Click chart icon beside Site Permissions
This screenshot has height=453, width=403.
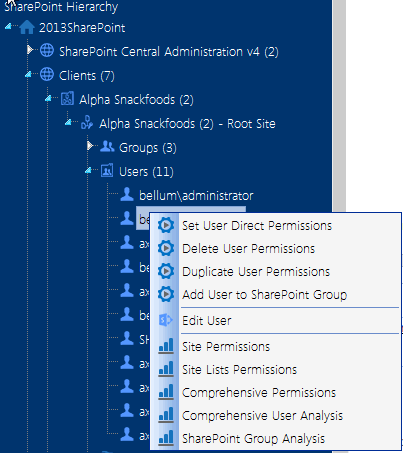coord(166,346)
